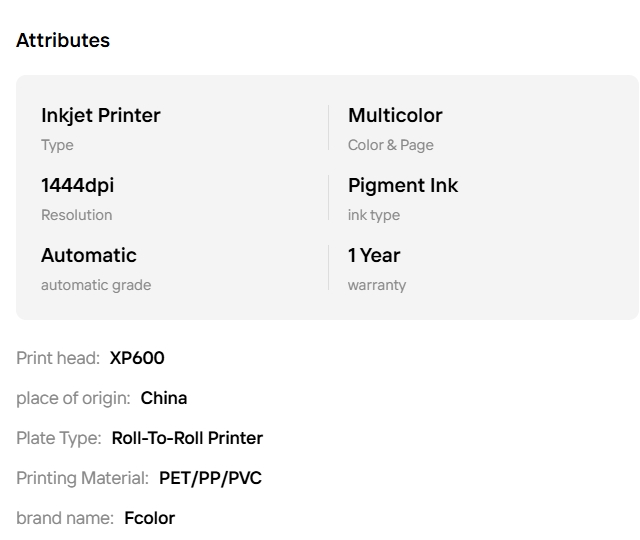Viewport: 640px width, 540px height.
Task: Click the warranty caption text
Action: (377, 285)
